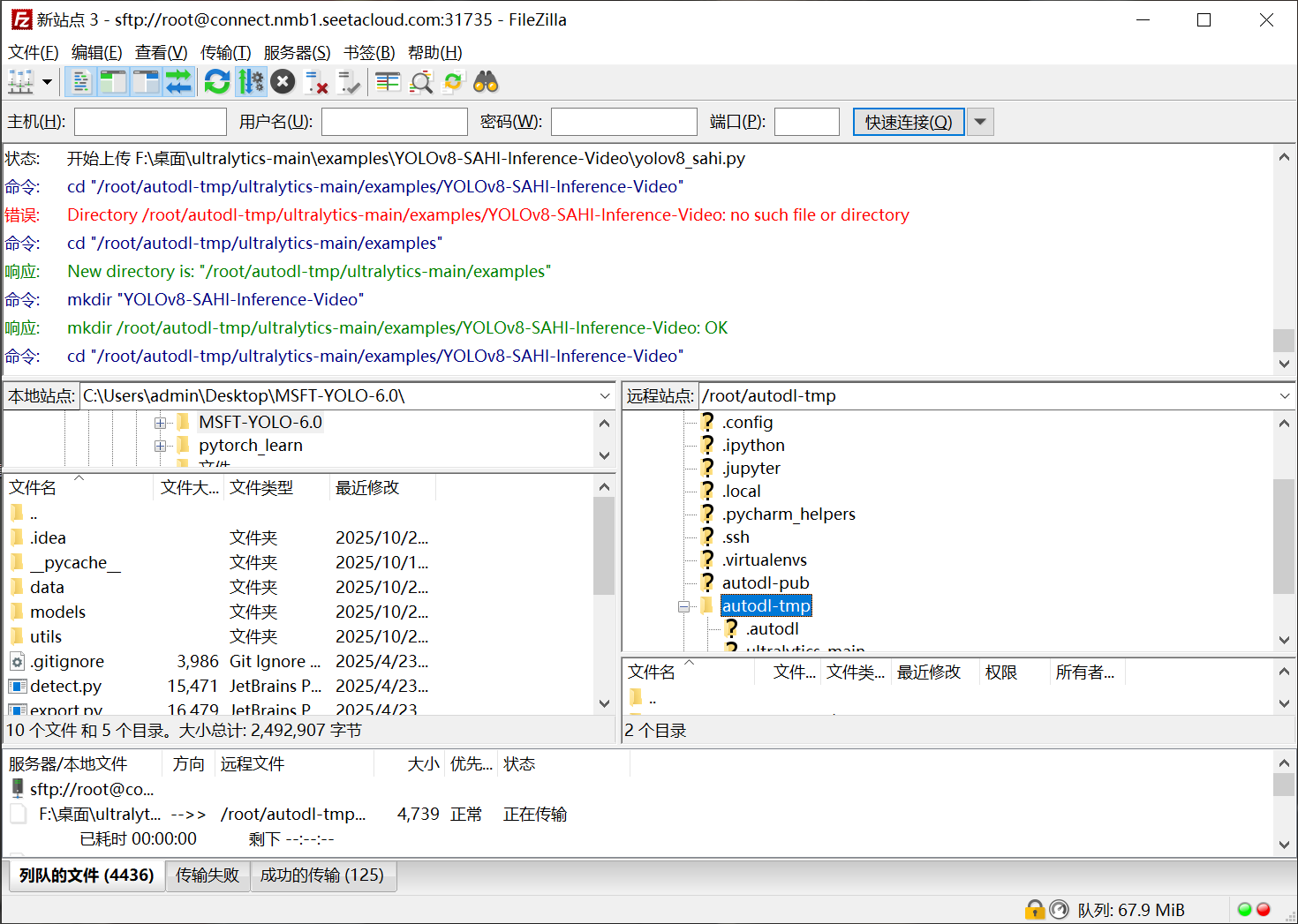Click the encryption lock status icon

click(1035, 909)
